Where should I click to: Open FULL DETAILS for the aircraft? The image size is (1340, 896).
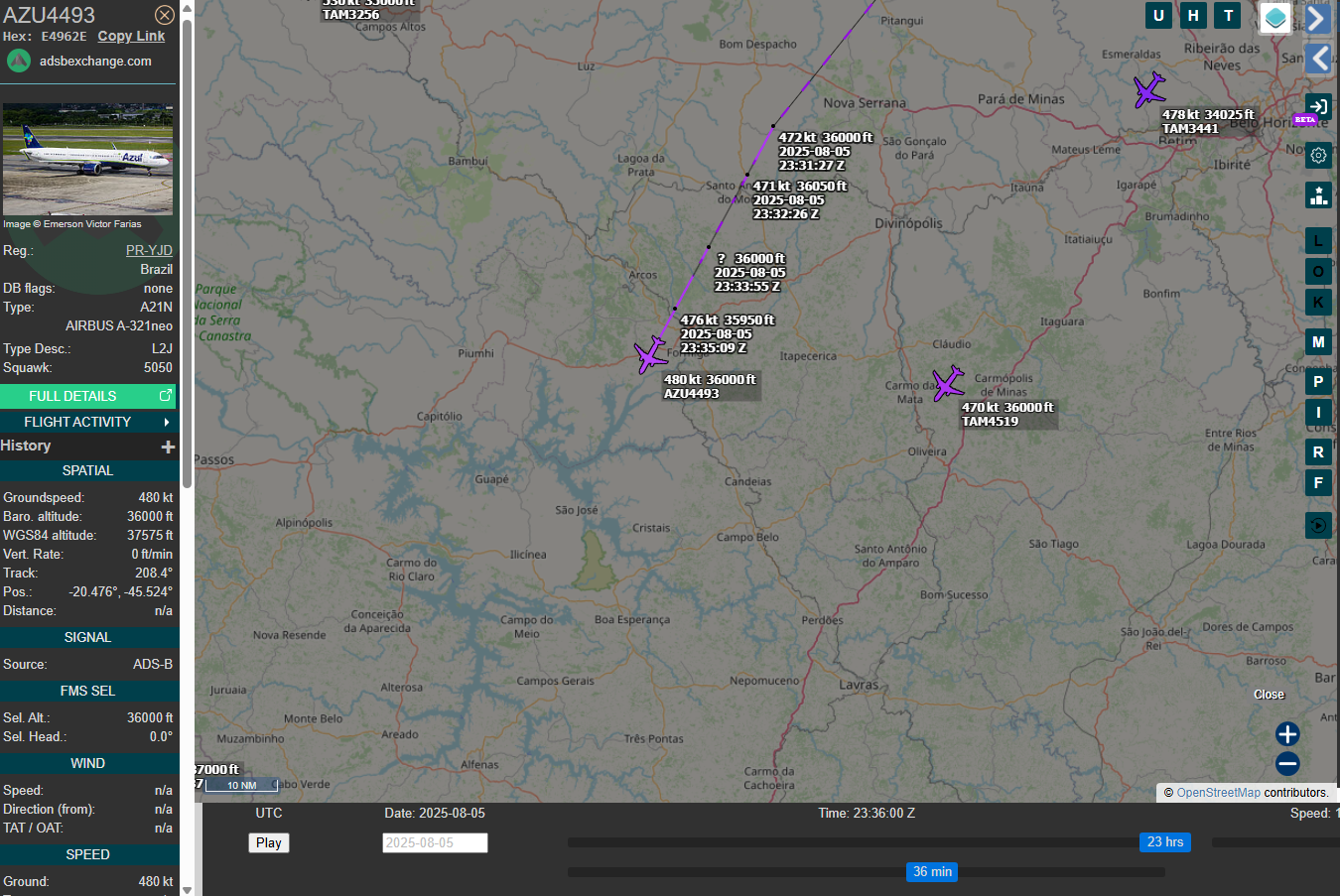tap(87, 396)
